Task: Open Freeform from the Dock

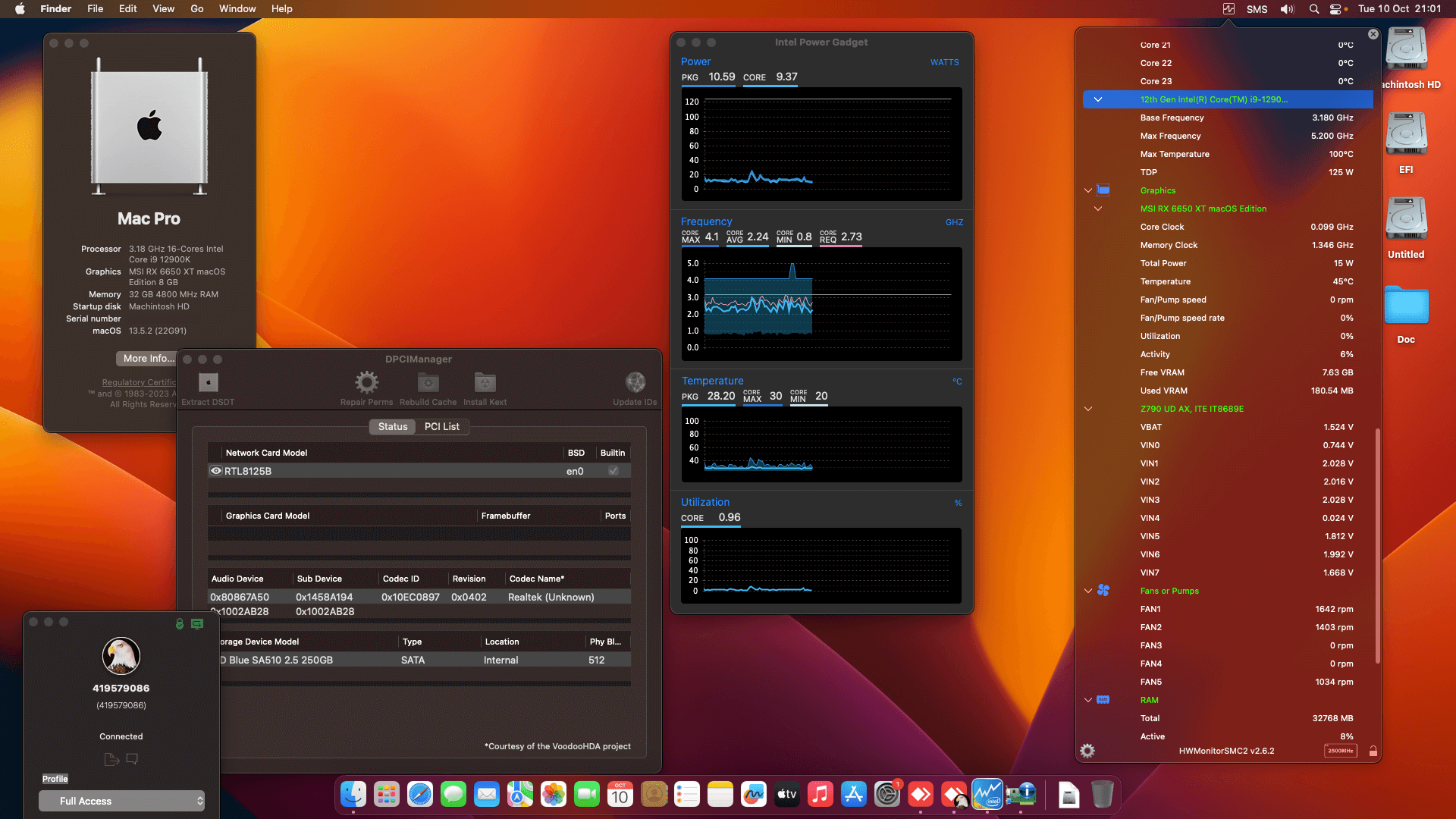Action: (x=754, y=794)
